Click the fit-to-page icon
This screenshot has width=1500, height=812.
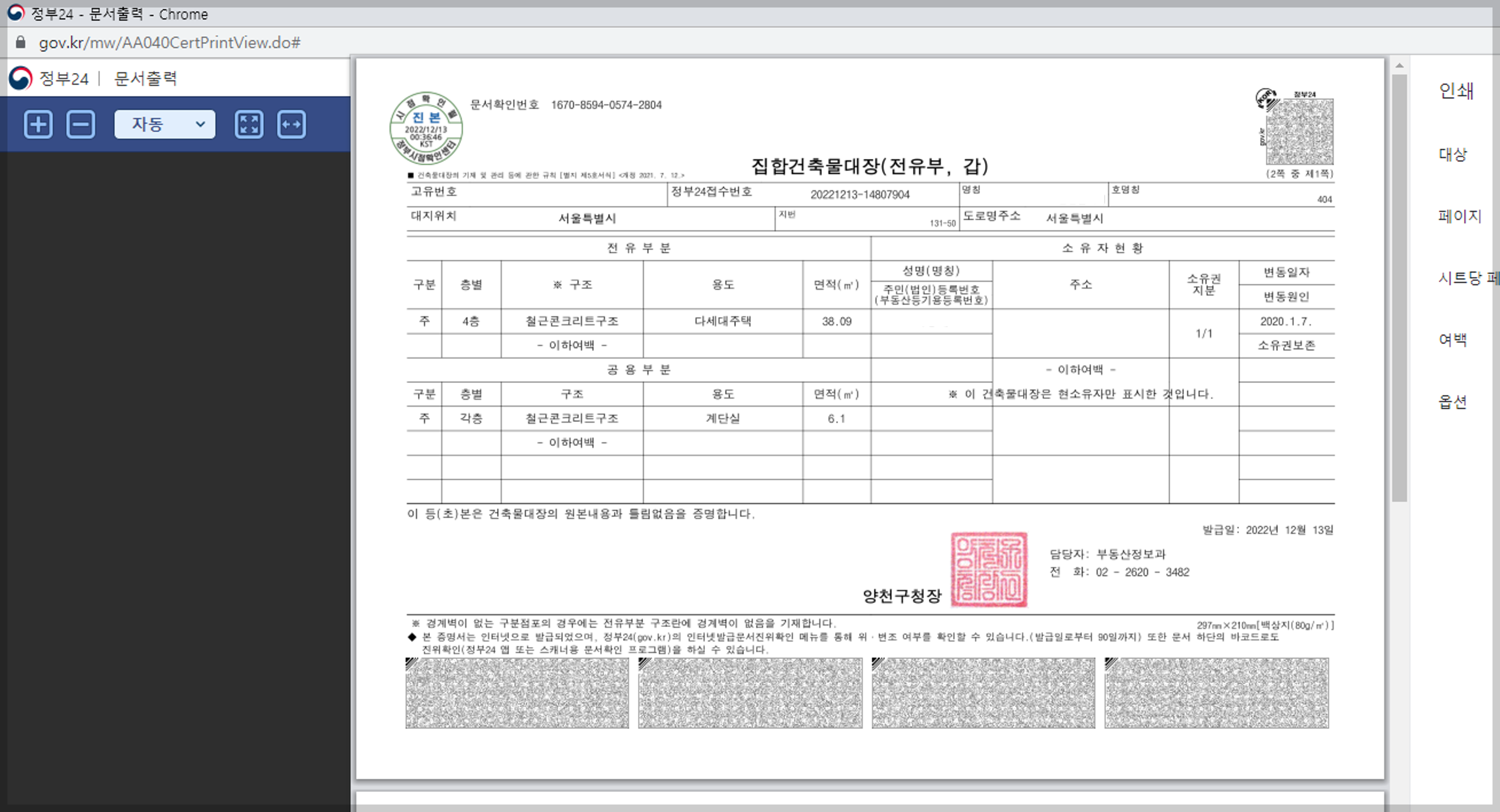tap(248, 124)
